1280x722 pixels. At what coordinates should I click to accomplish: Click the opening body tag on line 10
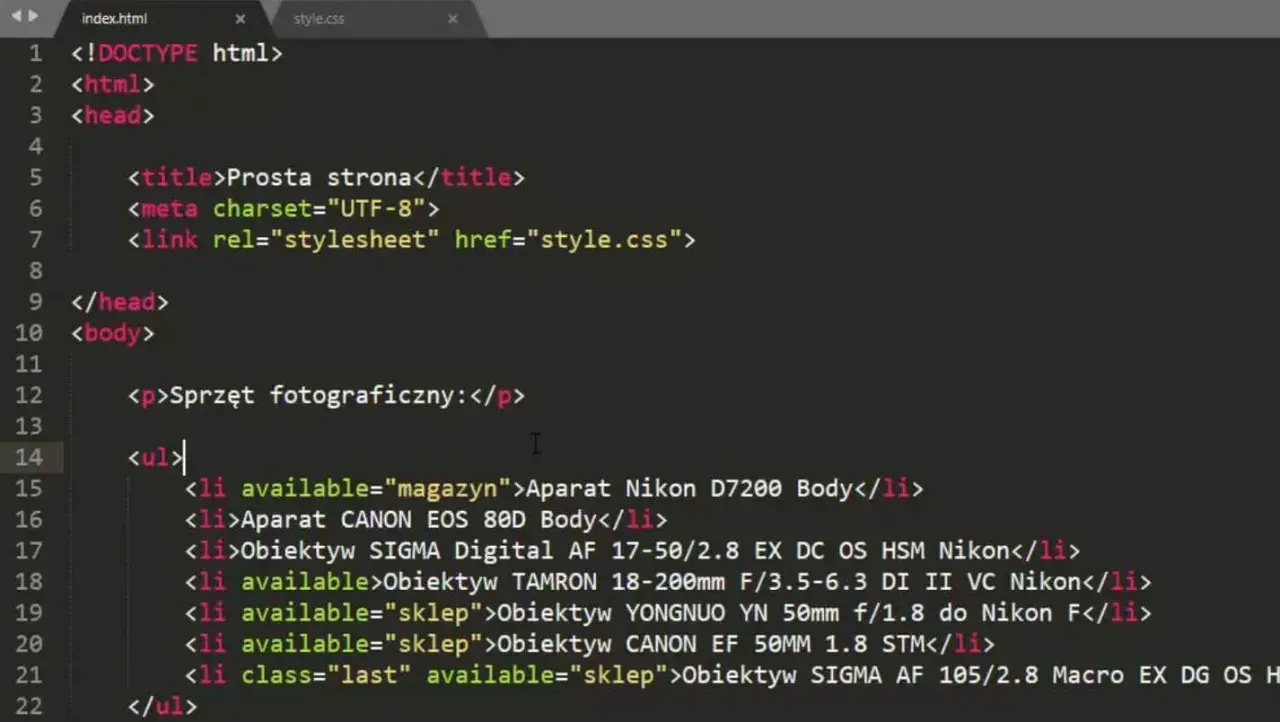click(x=113, y=333)
